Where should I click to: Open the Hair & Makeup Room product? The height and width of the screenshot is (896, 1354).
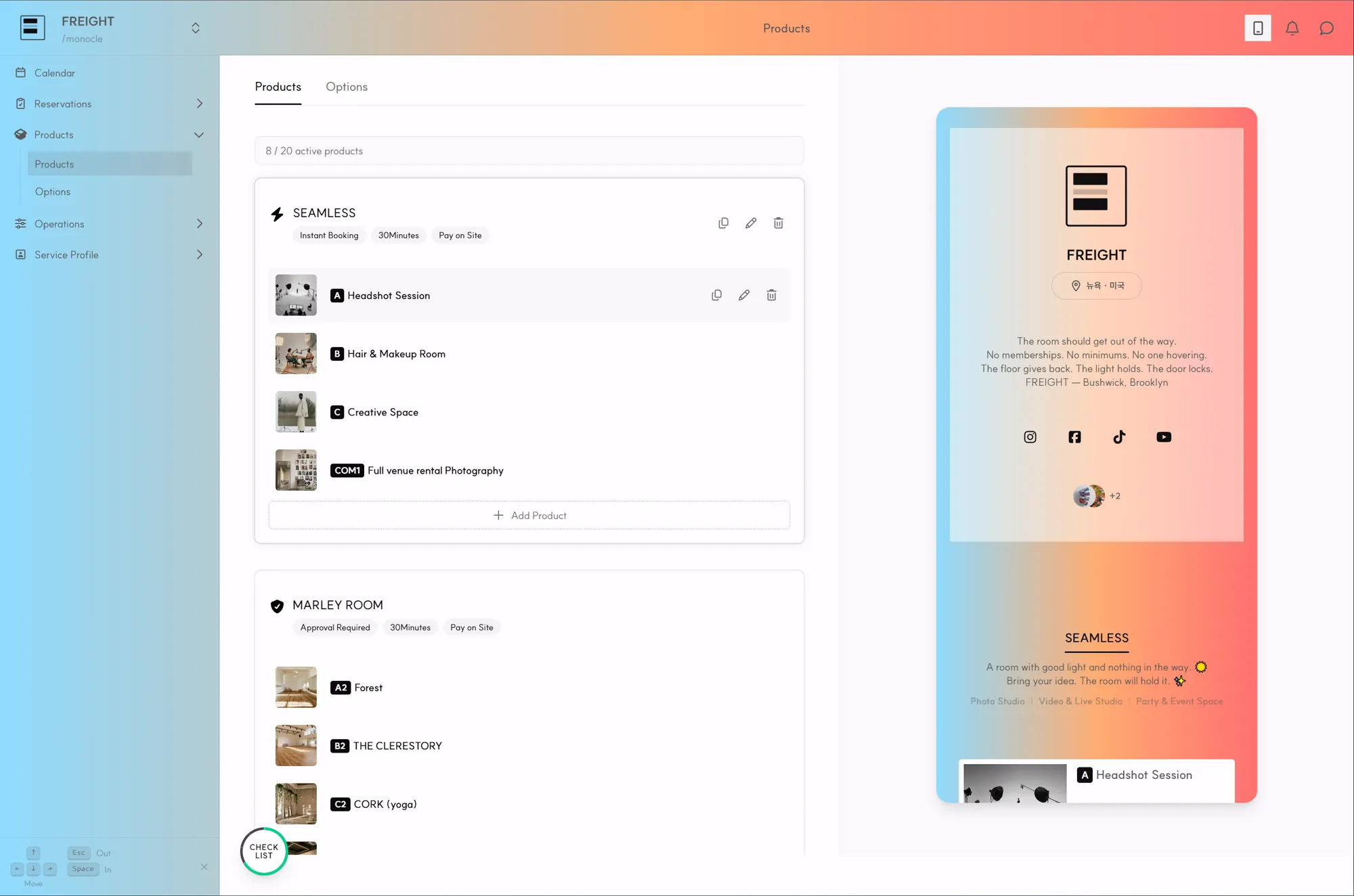tap(529, 353)
